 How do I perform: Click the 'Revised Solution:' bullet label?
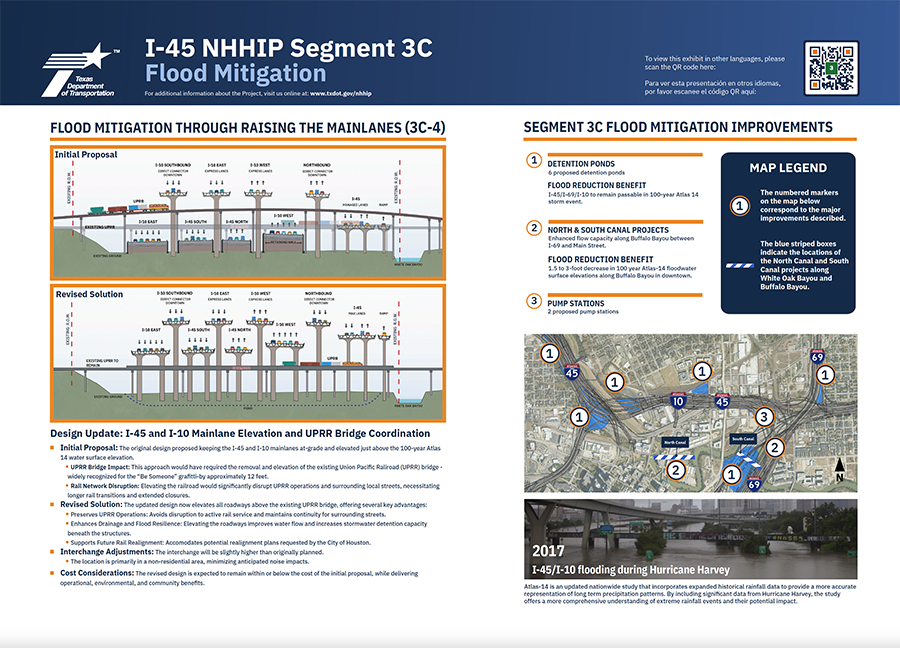91,505
